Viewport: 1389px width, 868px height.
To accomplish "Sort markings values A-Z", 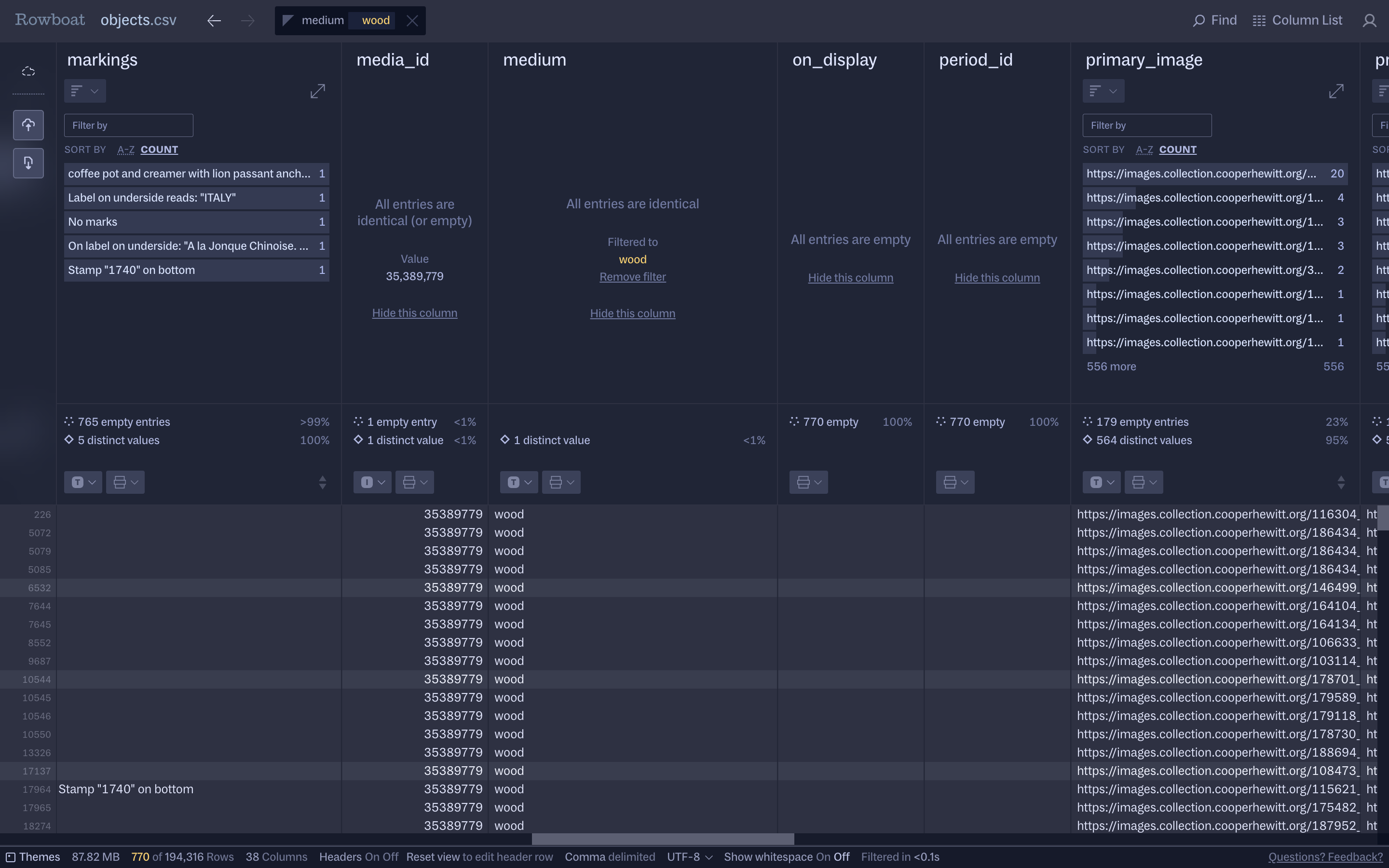I will tap(126, 150).
